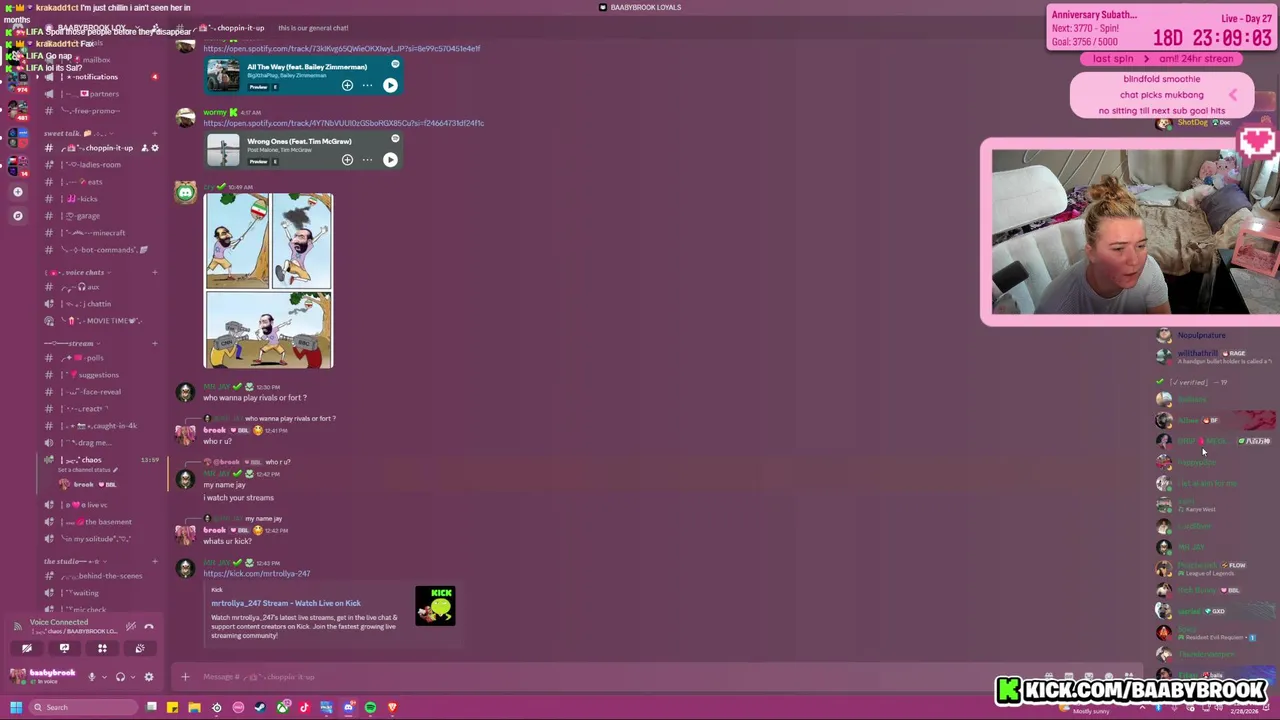
Task: Add Wrong Ones to Spotify library
Action: [347, 160]
